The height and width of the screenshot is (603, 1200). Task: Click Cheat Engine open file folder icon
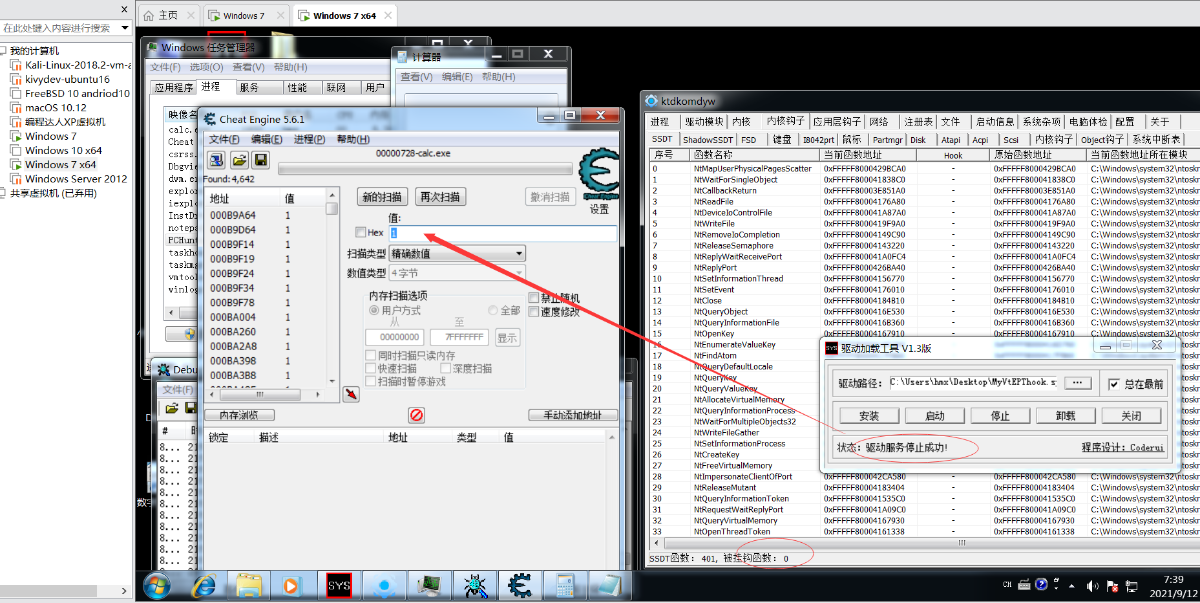point(239,160)
